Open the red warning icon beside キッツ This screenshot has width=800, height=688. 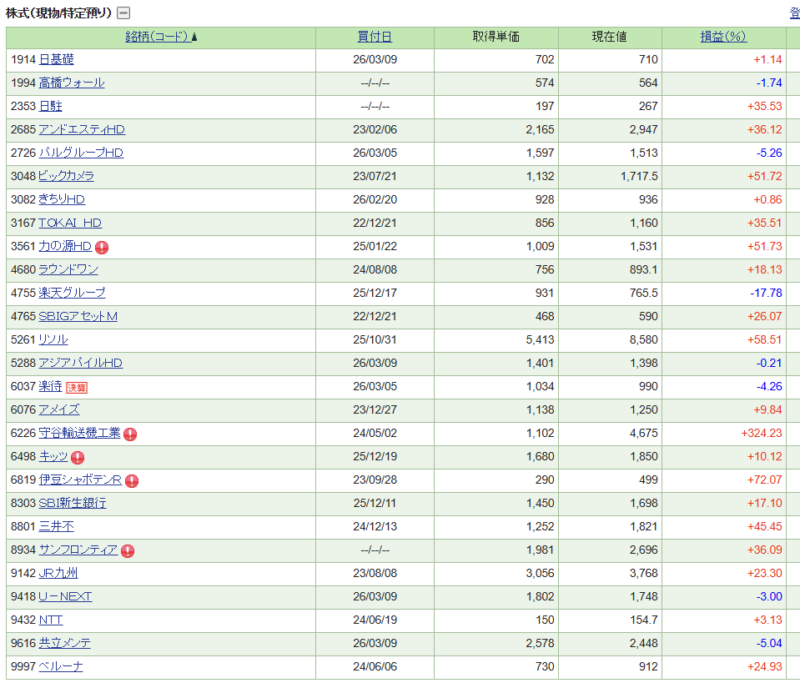tap(78, 457)
